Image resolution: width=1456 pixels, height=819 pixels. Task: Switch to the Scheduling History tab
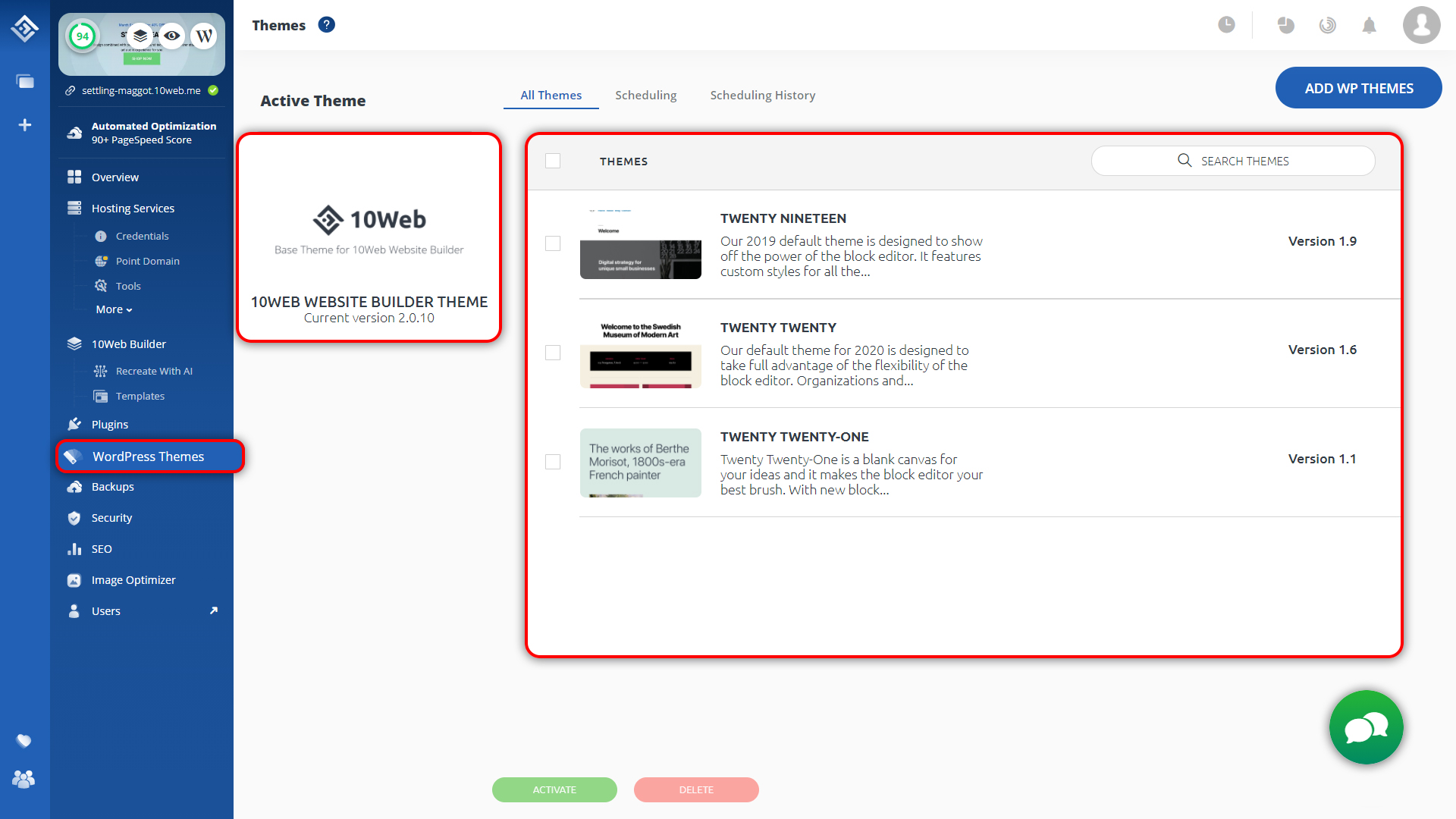763,95
